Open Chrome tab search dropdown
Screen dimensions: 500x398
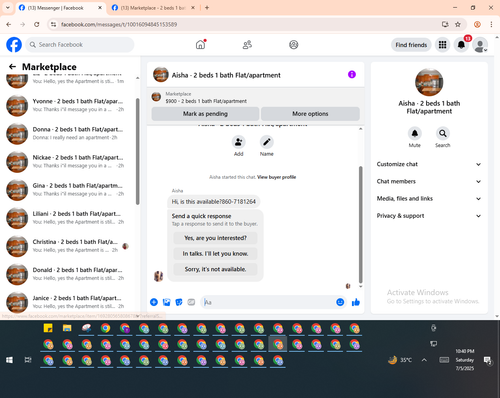coord(8,8)
